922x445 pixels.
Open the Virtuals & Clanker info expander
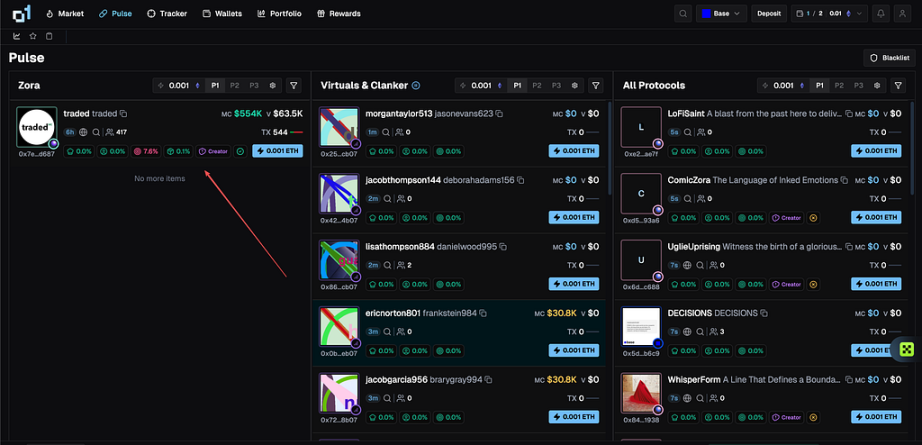pos(416,86)
